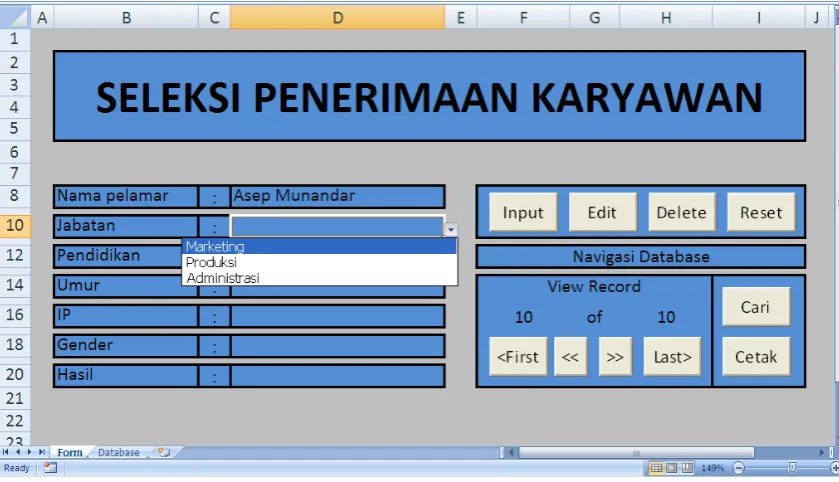Click the Gender value field
Screen dimensions: 839x482
(338, 346)
